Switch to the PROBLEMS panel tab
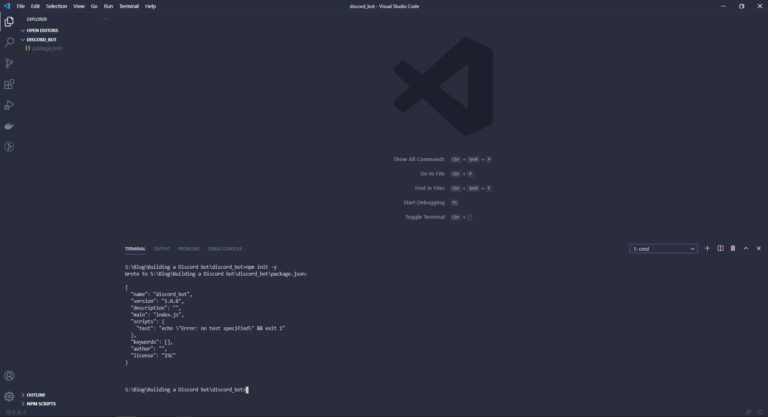 point(189,248)
